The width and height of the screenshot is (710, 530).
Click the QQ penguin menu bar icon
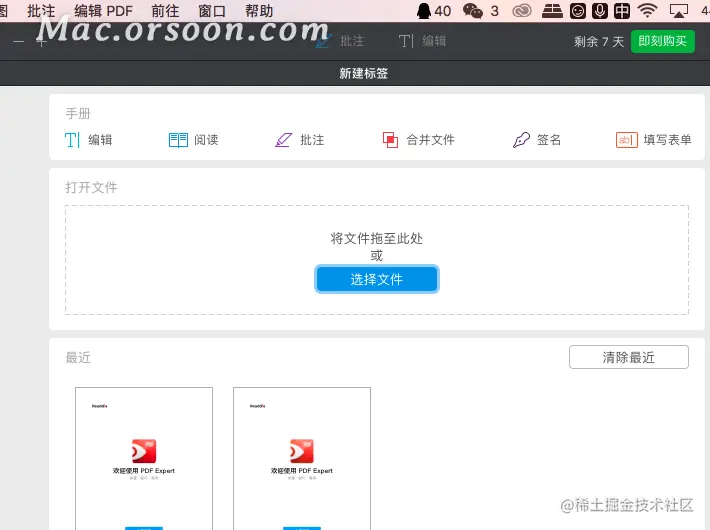click(x=423, y=11)
